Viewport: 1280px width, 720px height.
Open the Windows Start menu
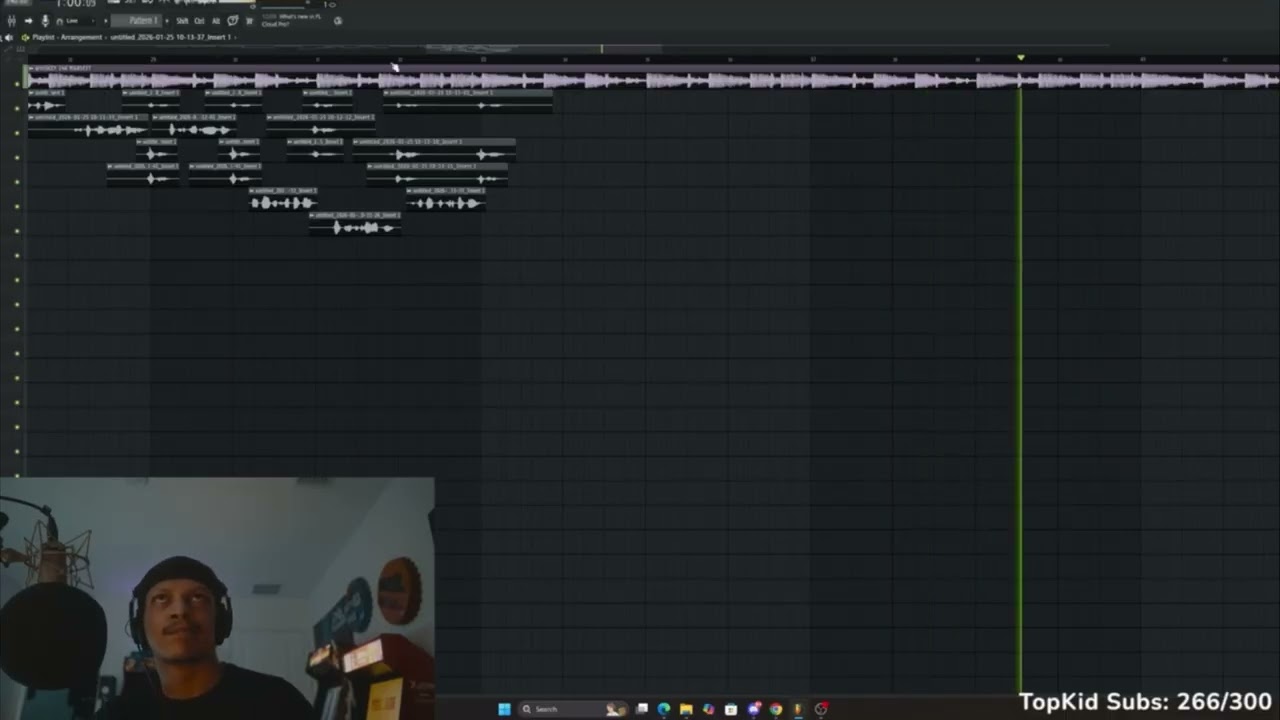(504, 709)
